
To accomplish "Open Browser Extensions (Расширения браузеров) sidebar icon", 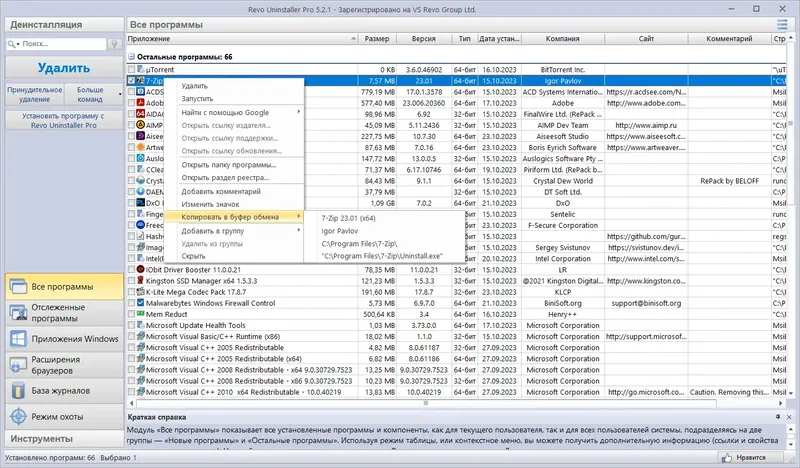I will 18,365.
